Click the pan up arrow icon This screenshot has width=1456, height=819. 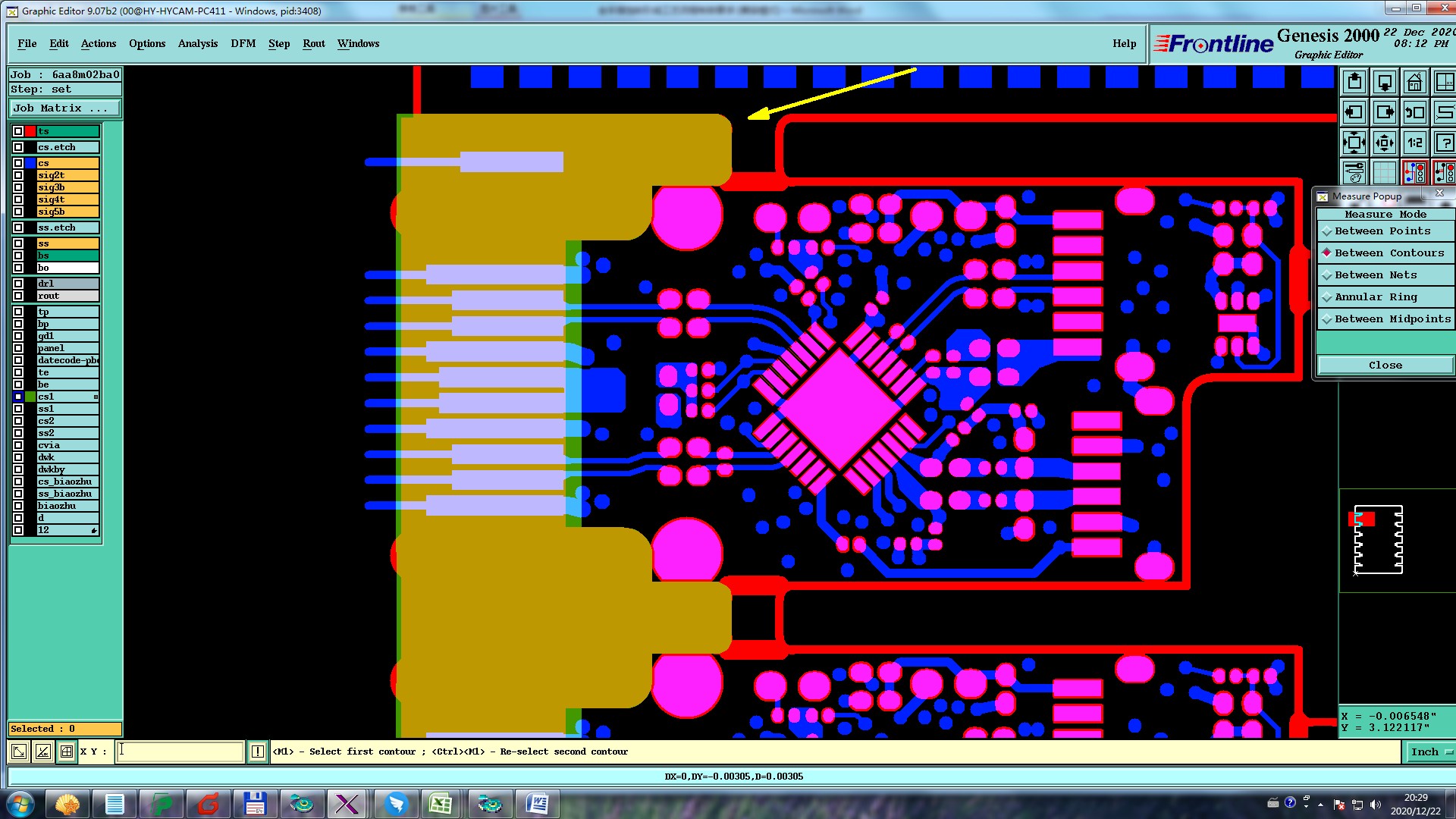(x=1354, y=82)
